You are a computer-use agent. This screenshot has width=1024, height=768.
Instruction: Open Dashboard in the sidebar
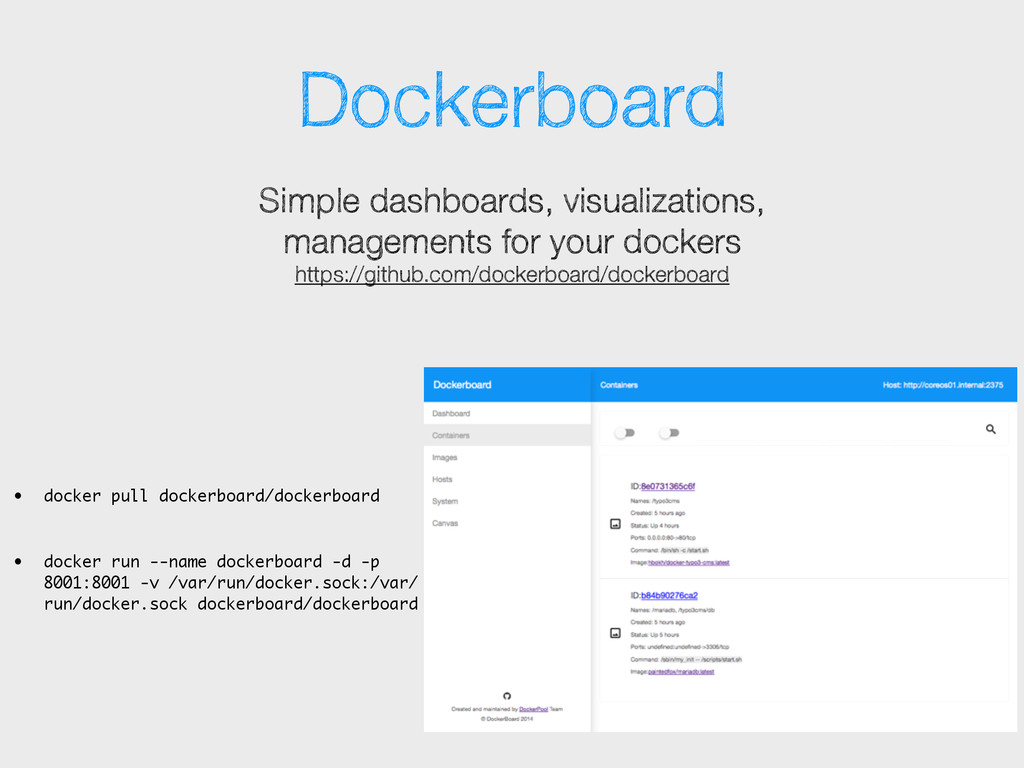pyautogui.click(x=507, y=413)
